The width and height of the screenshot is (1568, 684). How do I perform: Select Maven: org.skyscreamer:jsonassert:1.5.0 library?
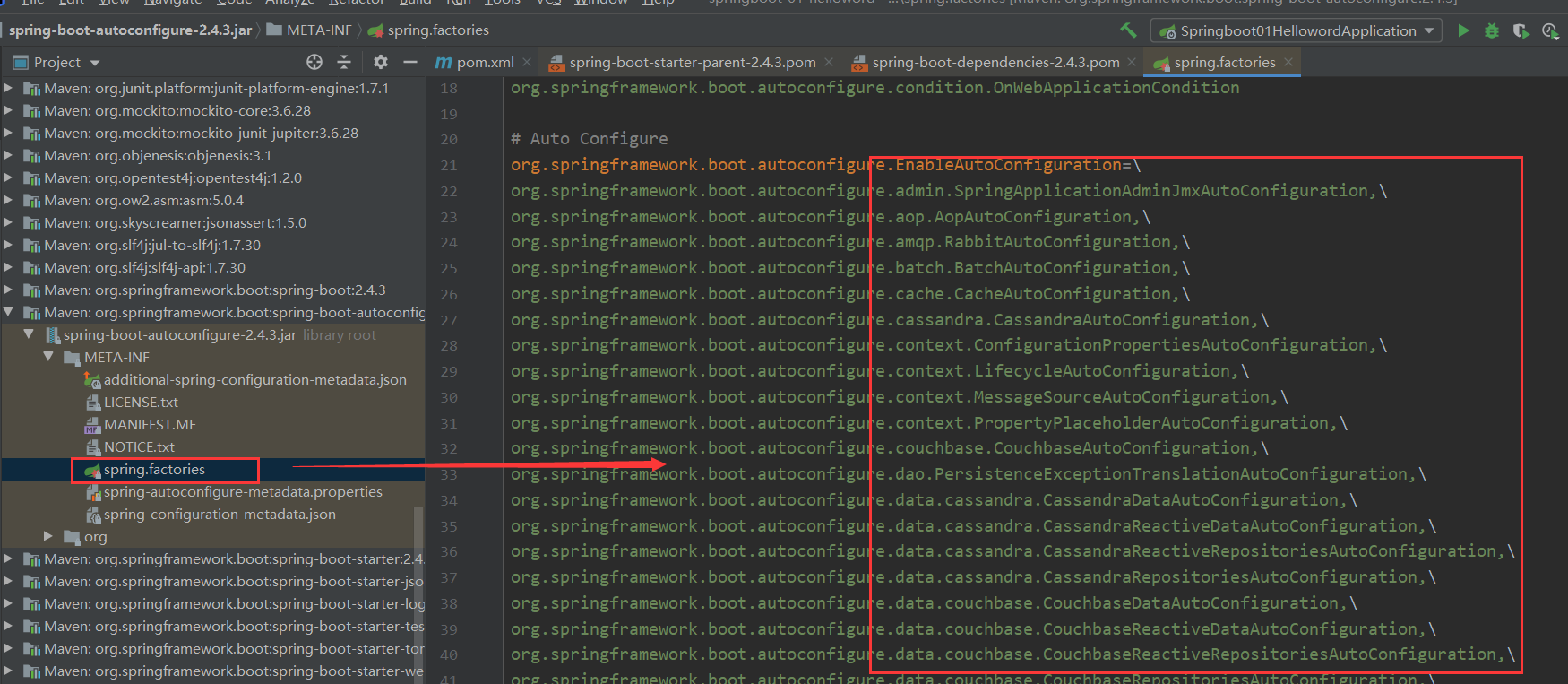(176, 223)
